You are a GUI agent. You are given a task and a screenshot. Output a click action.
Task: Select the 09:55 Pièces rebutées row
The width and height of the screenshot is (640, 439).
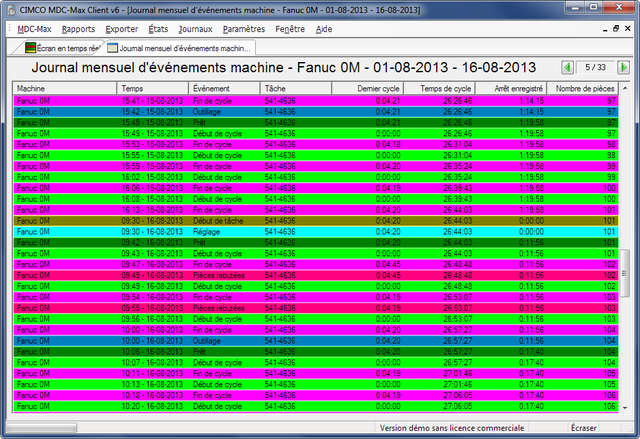click(316, 308)
